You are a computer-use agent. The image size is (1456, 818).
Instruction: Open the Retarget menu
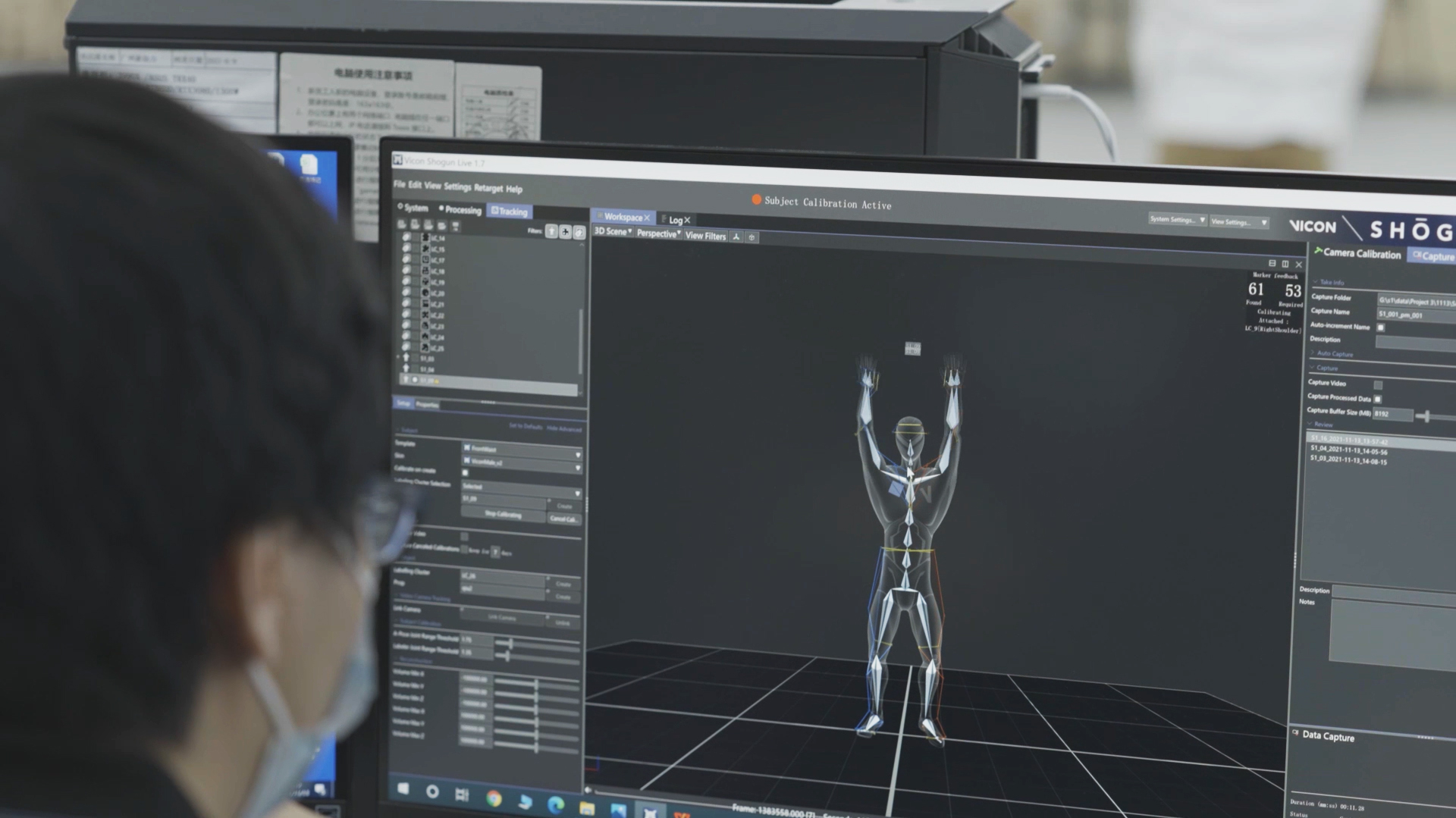coord(488,188)
